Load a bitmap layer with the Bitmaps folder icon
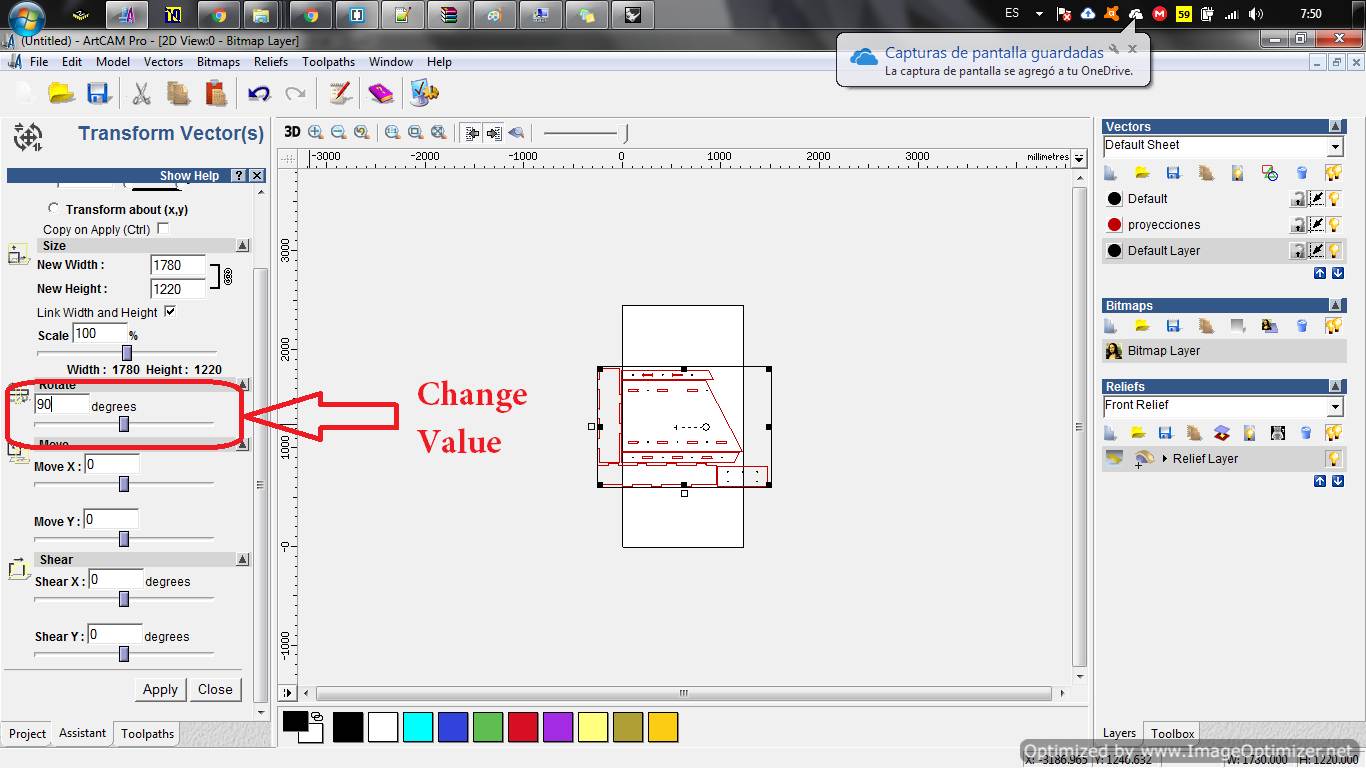This screenshot has height=768, width=1366. 1142,326
